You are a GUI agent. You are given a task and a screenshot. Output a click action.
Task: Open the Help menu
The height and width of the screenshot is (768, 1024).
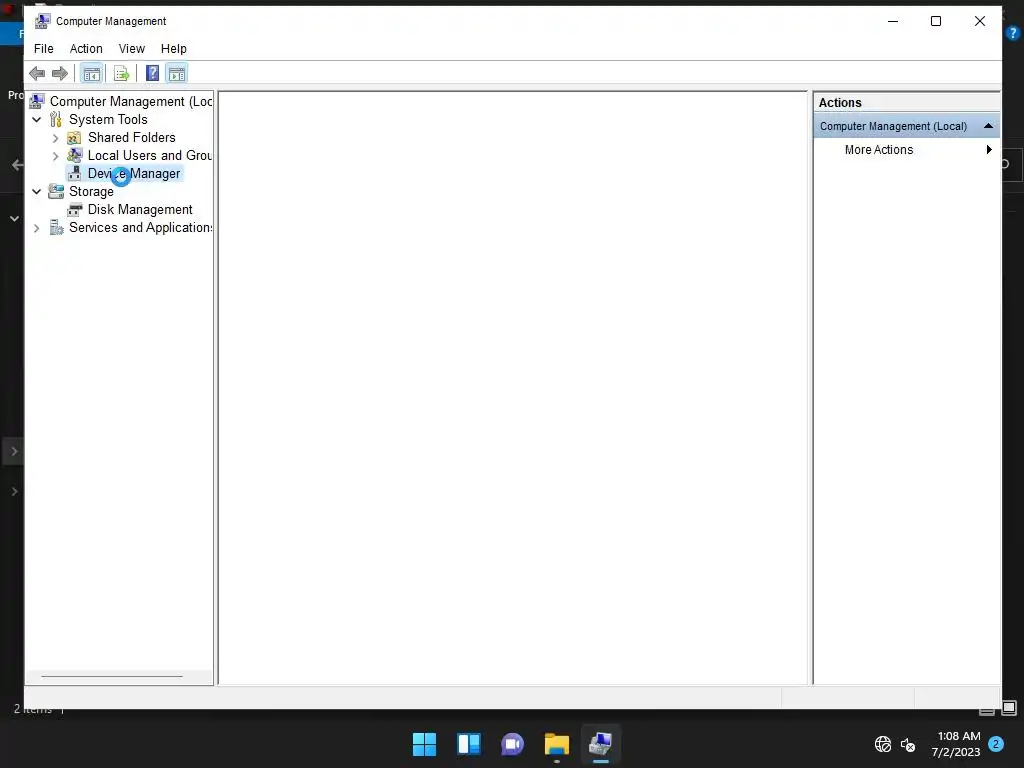[174, 49]
